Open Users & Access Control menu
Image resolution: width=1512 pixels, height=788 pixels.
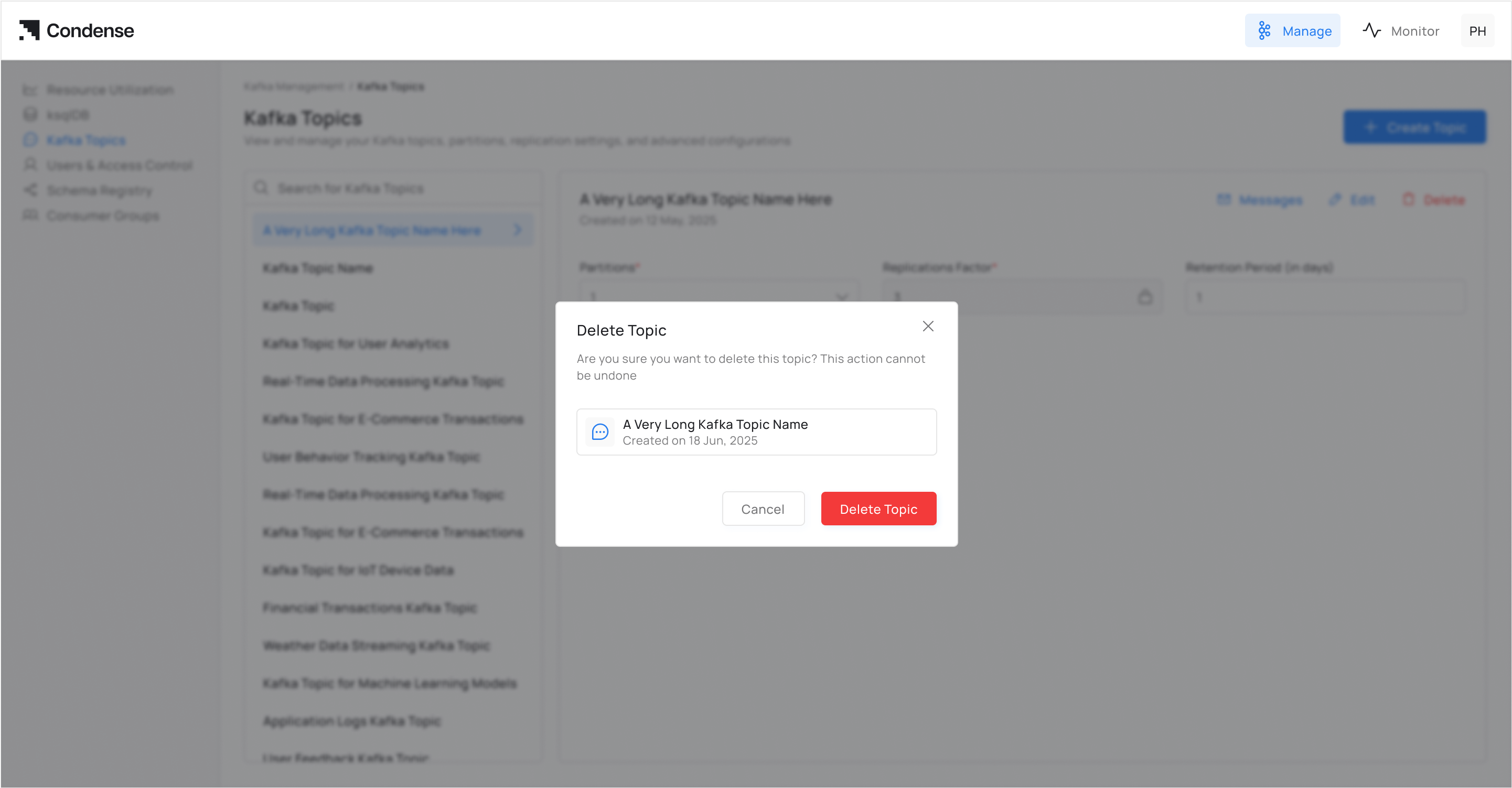click(x=119, y=166)
